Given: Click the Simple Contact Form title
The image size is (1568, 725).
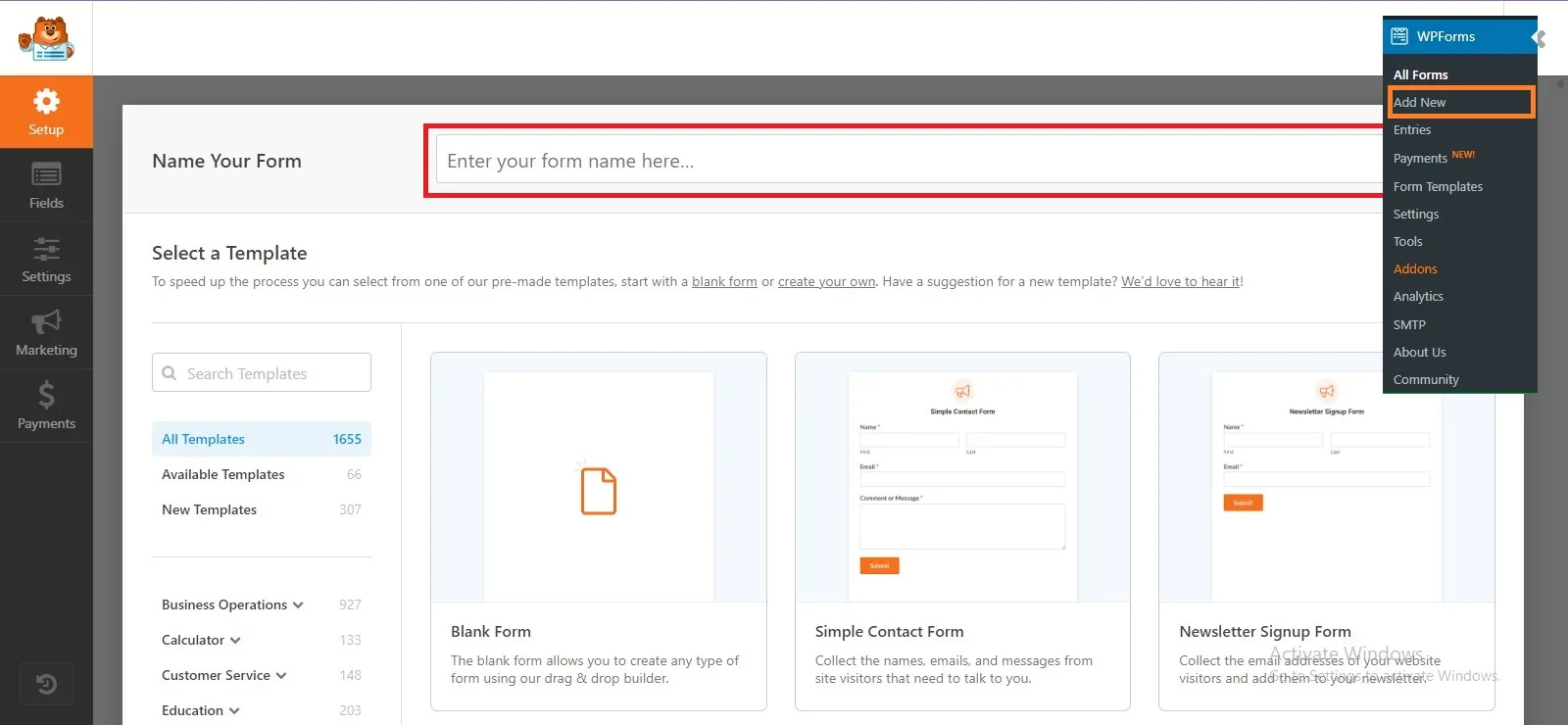Looking at the screenshot, I should [x=889, y=632].
